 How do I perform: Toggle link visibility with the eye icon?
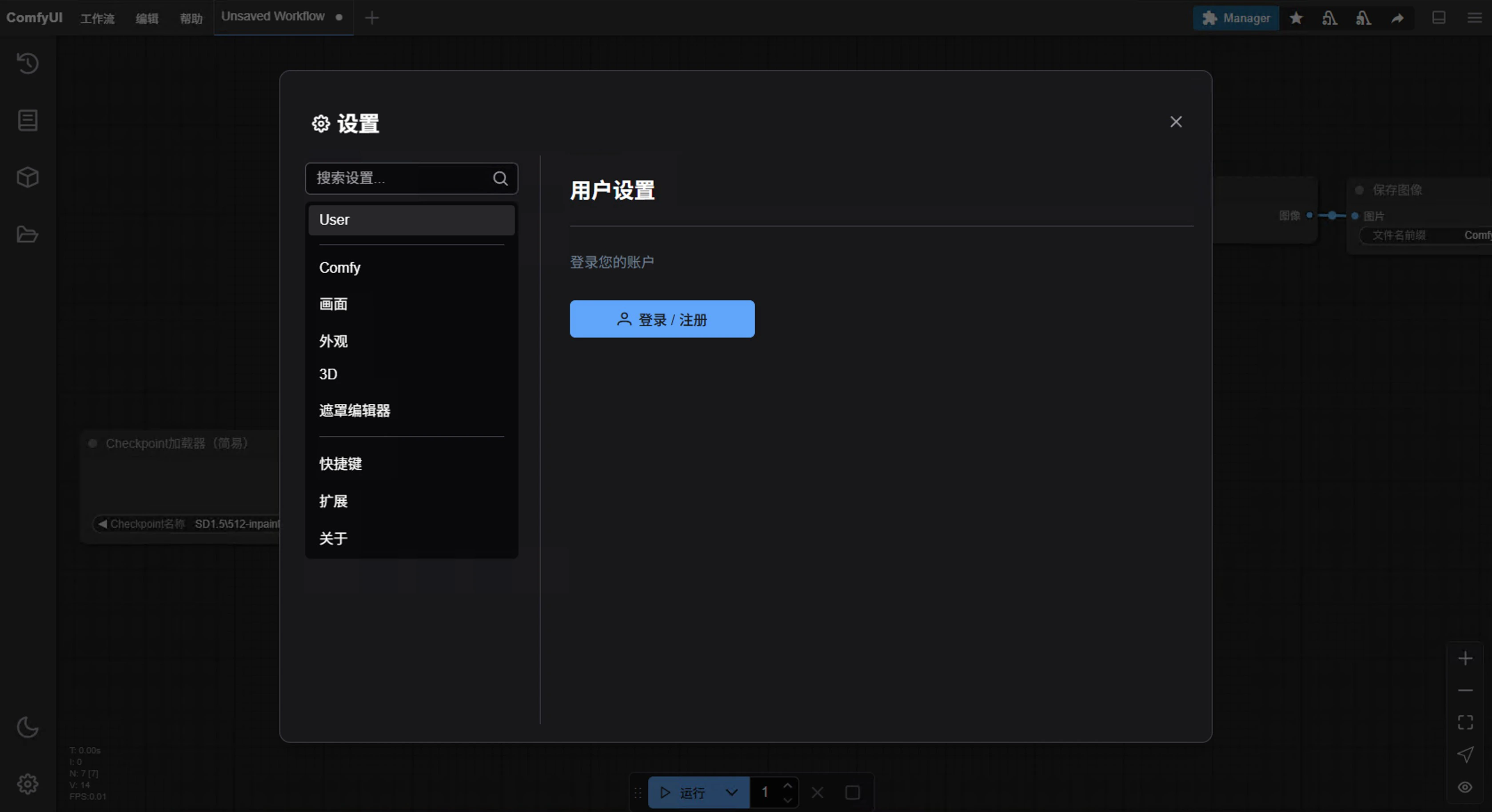1466,787
